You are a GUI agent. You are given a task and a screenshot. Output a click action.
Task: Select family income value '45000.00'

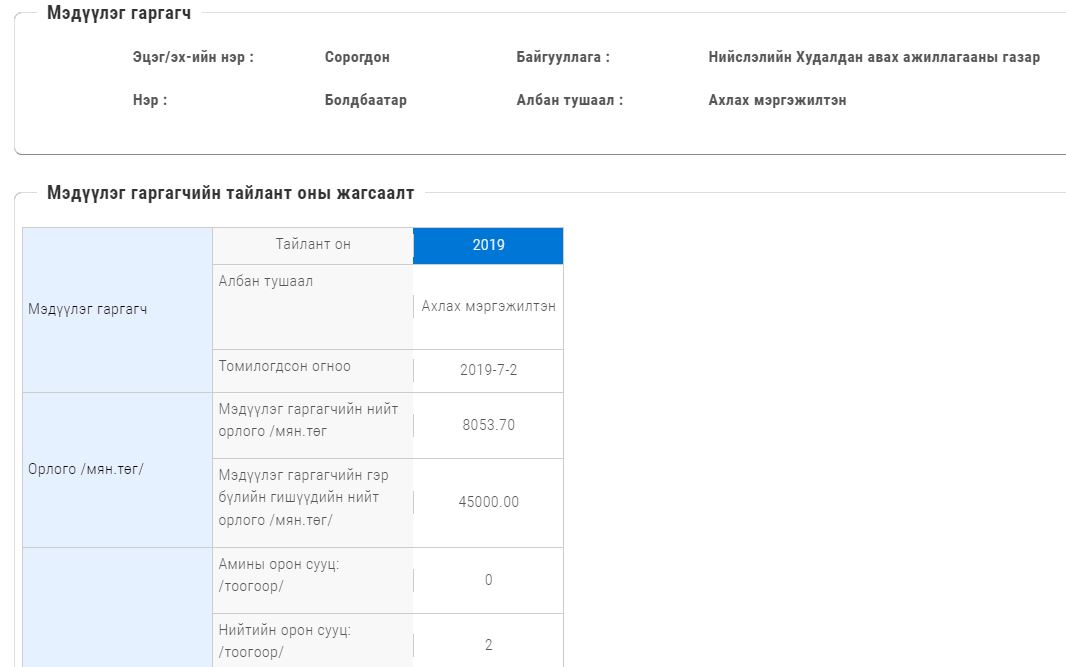(x=488, y=502)
